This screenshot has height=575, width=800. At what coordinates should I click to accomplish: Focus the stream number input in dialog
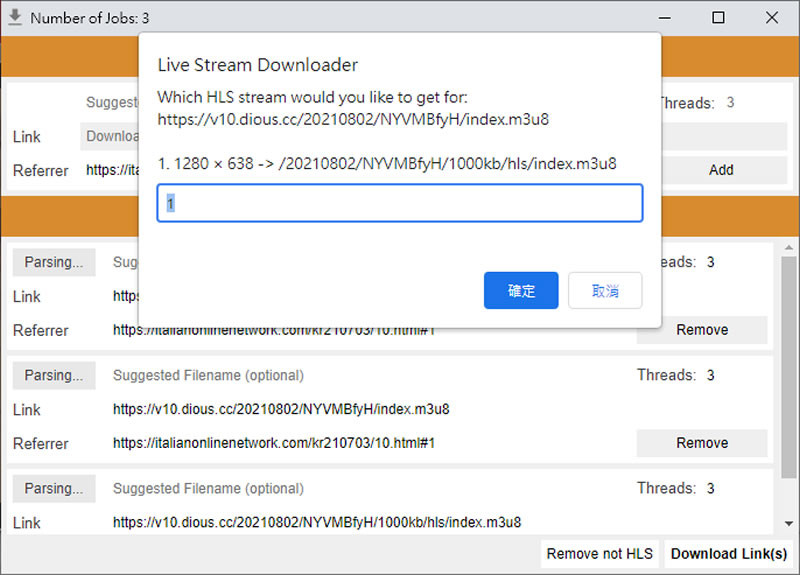pos(399,203)
